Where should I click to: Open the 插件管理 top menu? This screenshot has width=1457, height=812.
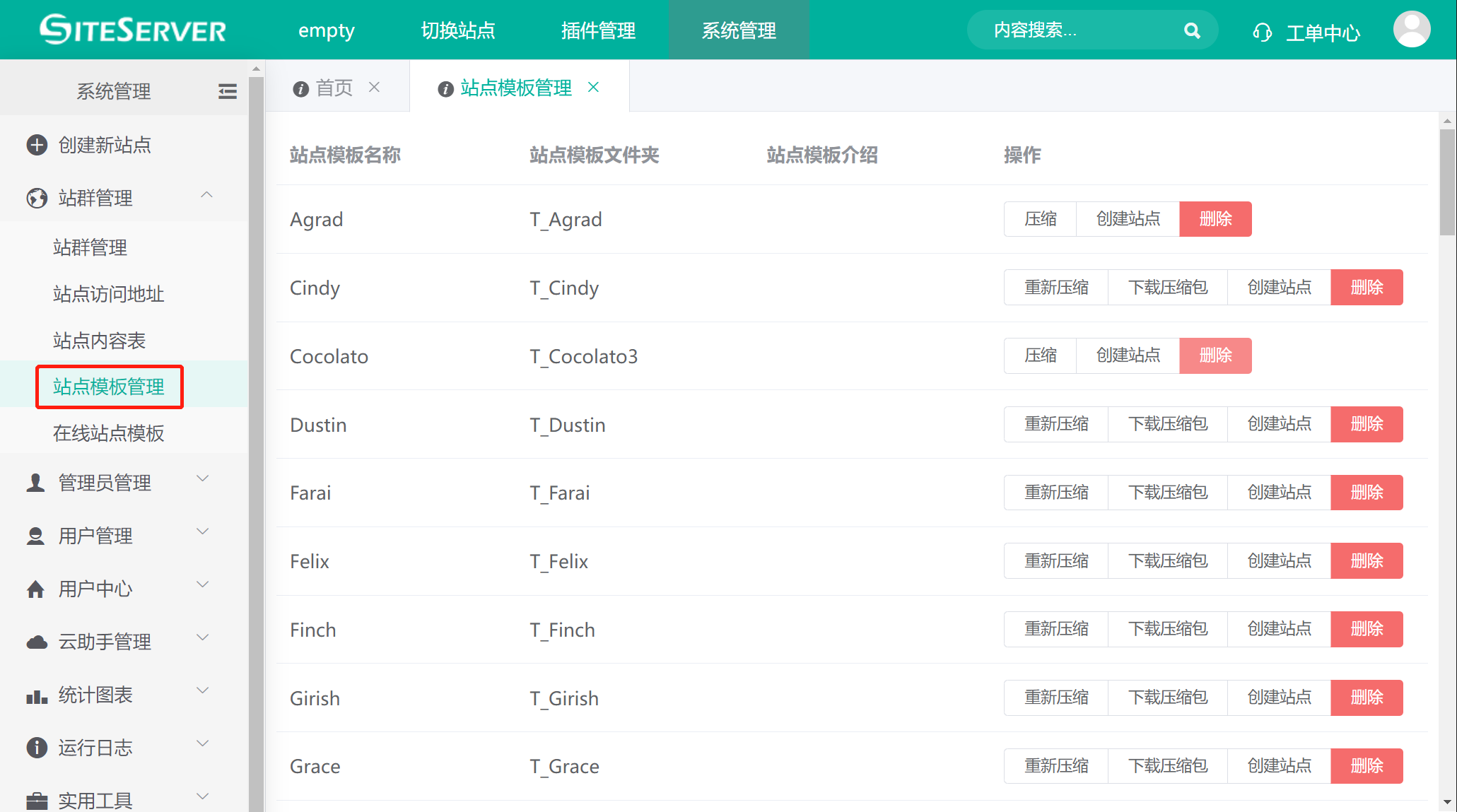tap(598, 30)
